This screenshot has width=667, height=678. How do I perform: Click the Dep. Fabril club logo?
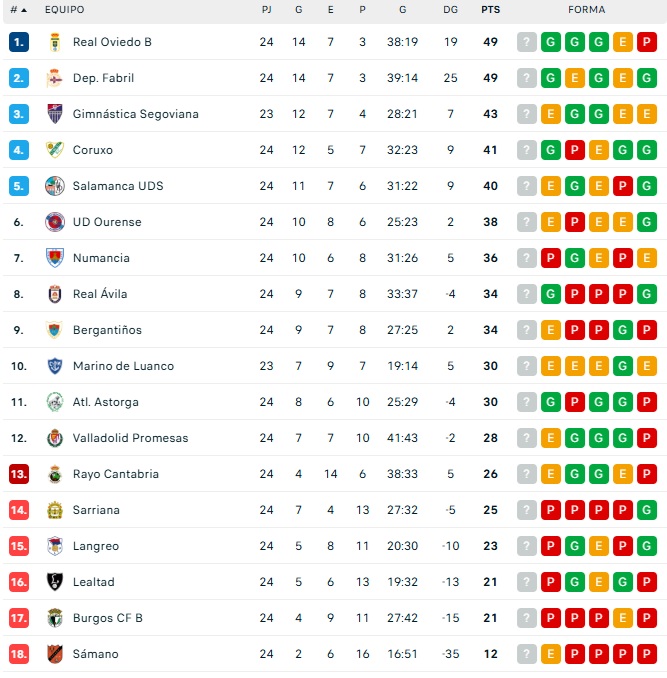coord(54,78)
